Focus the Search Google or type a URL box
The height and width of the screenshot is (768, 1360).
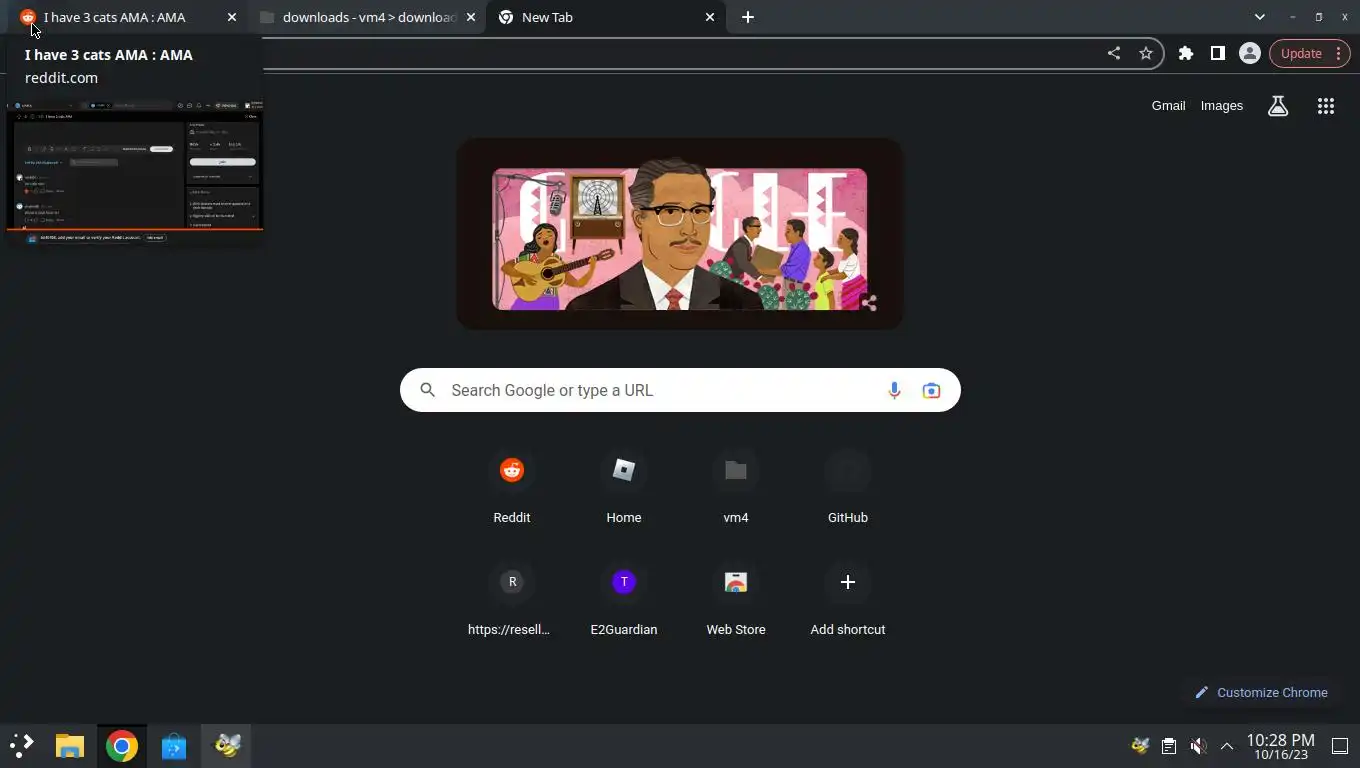point(680,390)
